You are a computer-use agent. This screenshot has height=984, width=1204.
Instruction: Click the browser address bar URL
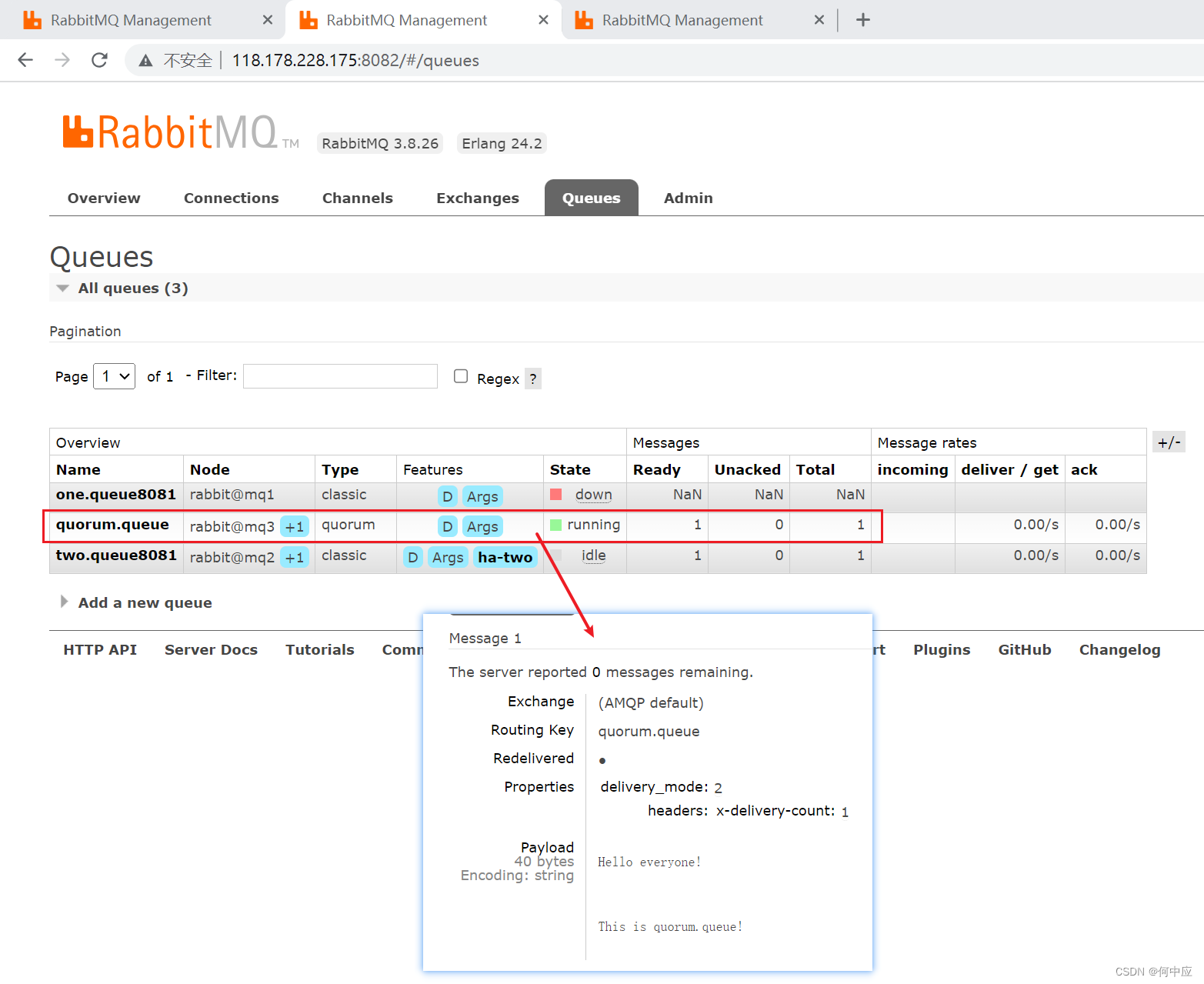point(355,60)
